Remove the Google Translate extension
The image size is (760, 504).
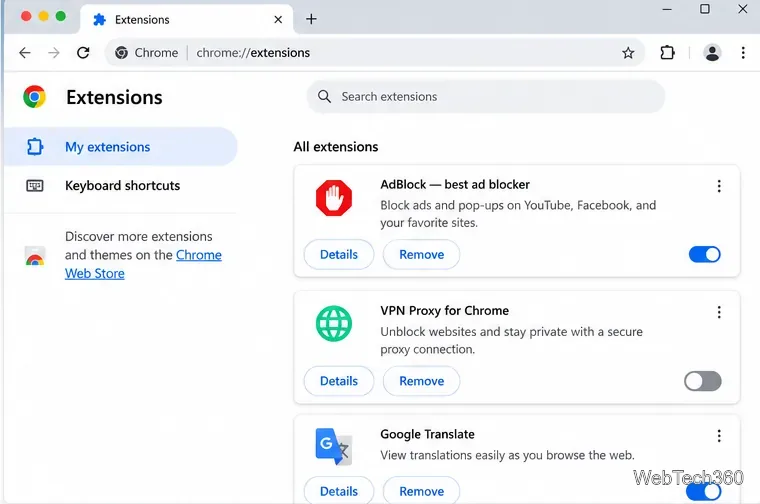tap(421, 491)
